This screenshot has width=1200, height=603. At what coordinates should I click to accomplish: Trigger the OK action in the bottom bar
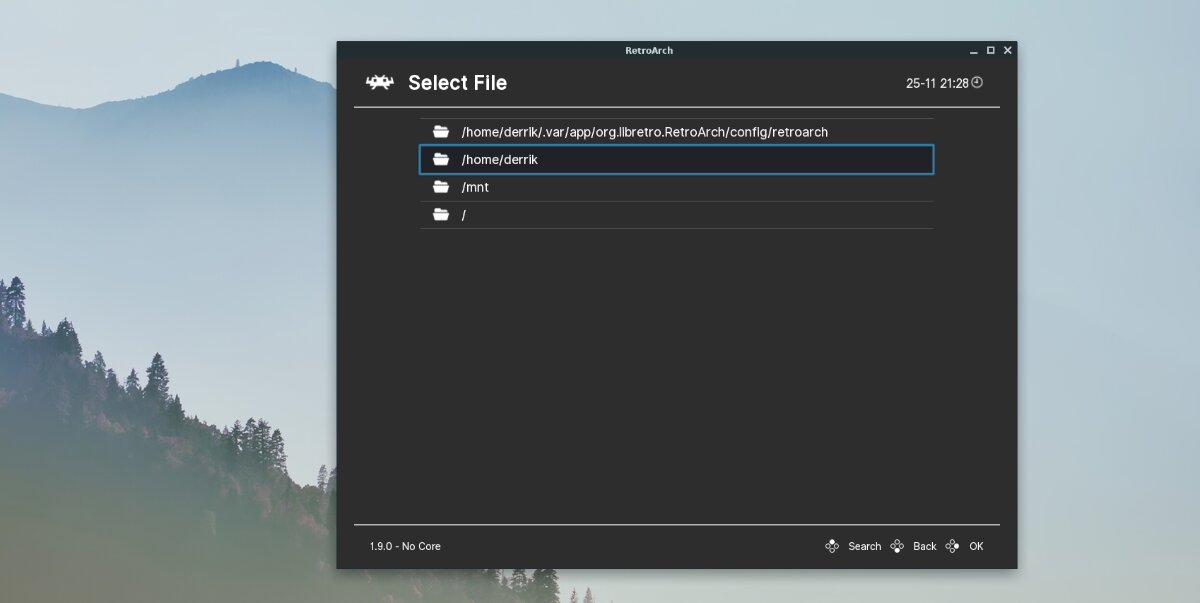(x=975, y=546)
